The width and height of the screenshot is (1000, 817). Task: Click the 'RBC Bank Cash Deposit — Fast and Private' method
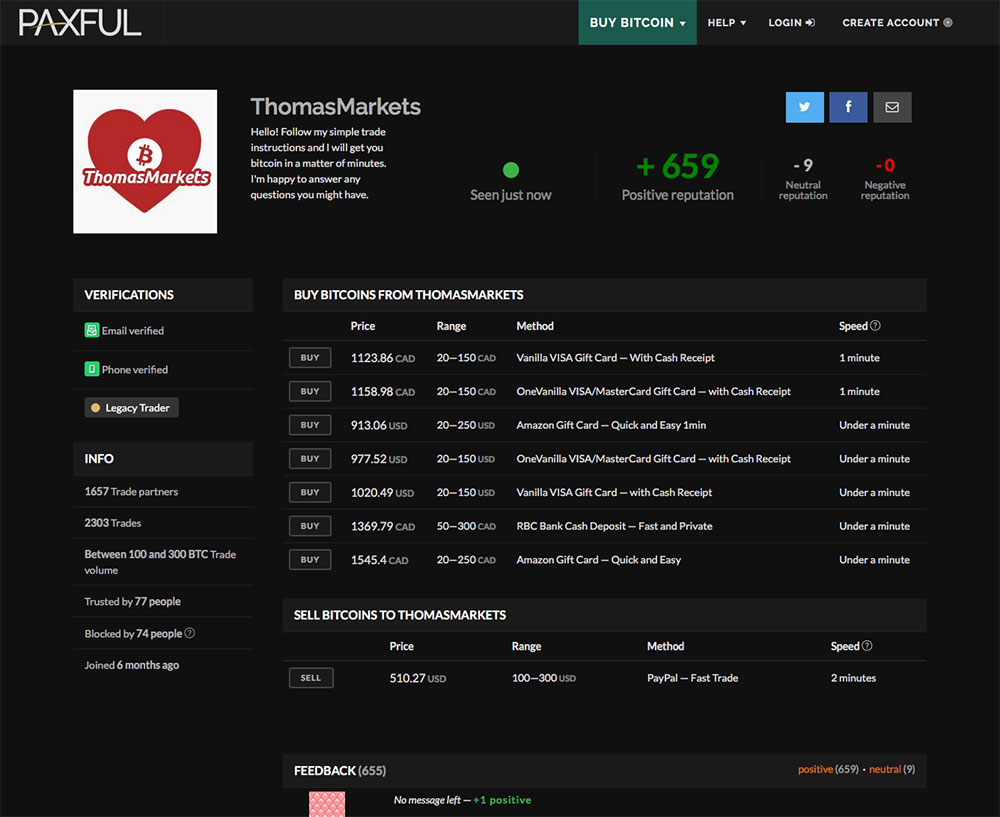click(614, 526)
